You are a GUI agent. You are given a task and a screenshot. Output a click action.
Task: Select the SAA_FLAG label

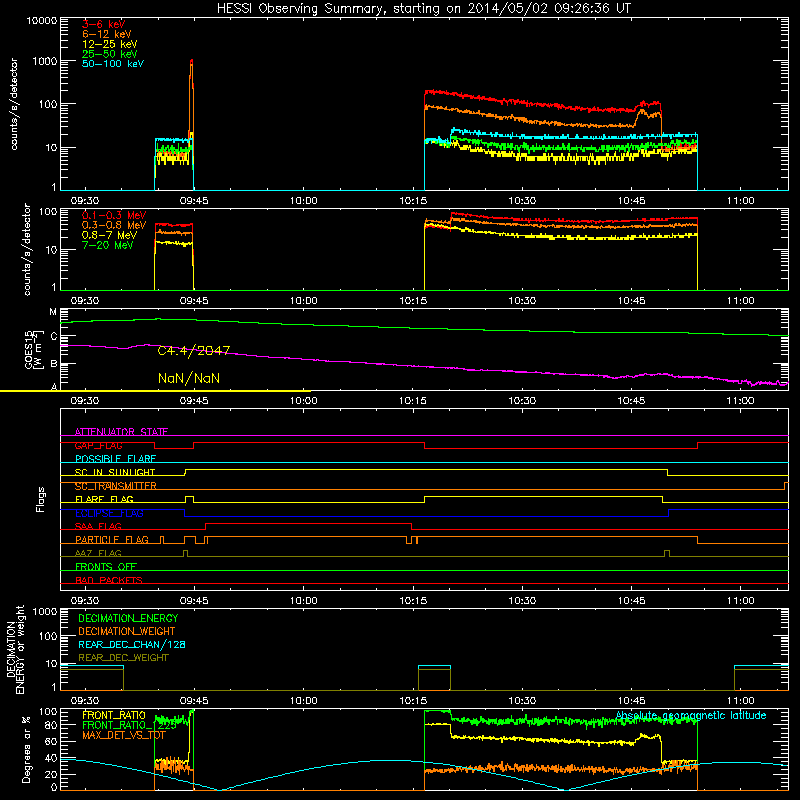[98, 526]
